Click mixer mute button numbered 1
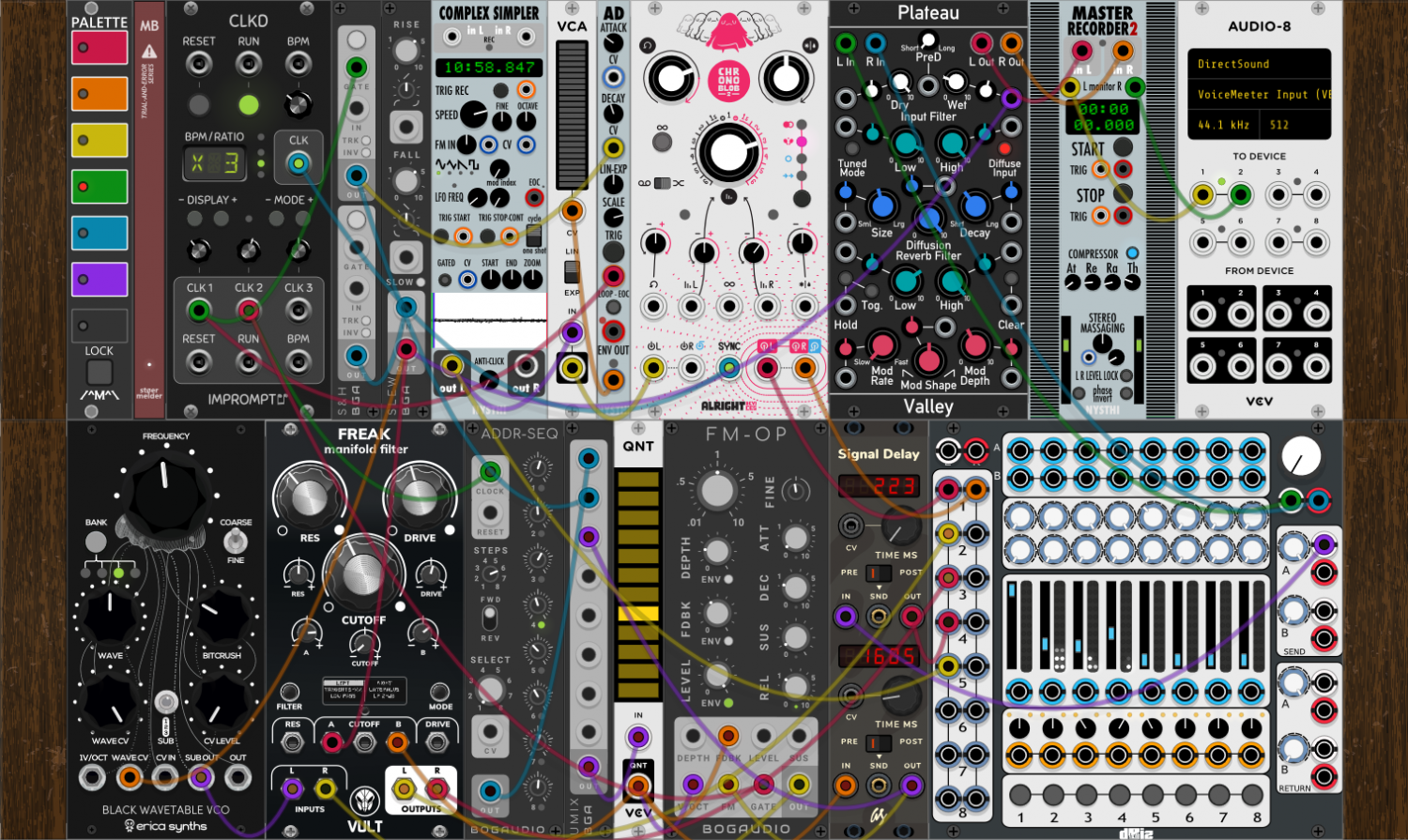The width and height of the screenshot is (1408, 840). (x=1020, y=796)
